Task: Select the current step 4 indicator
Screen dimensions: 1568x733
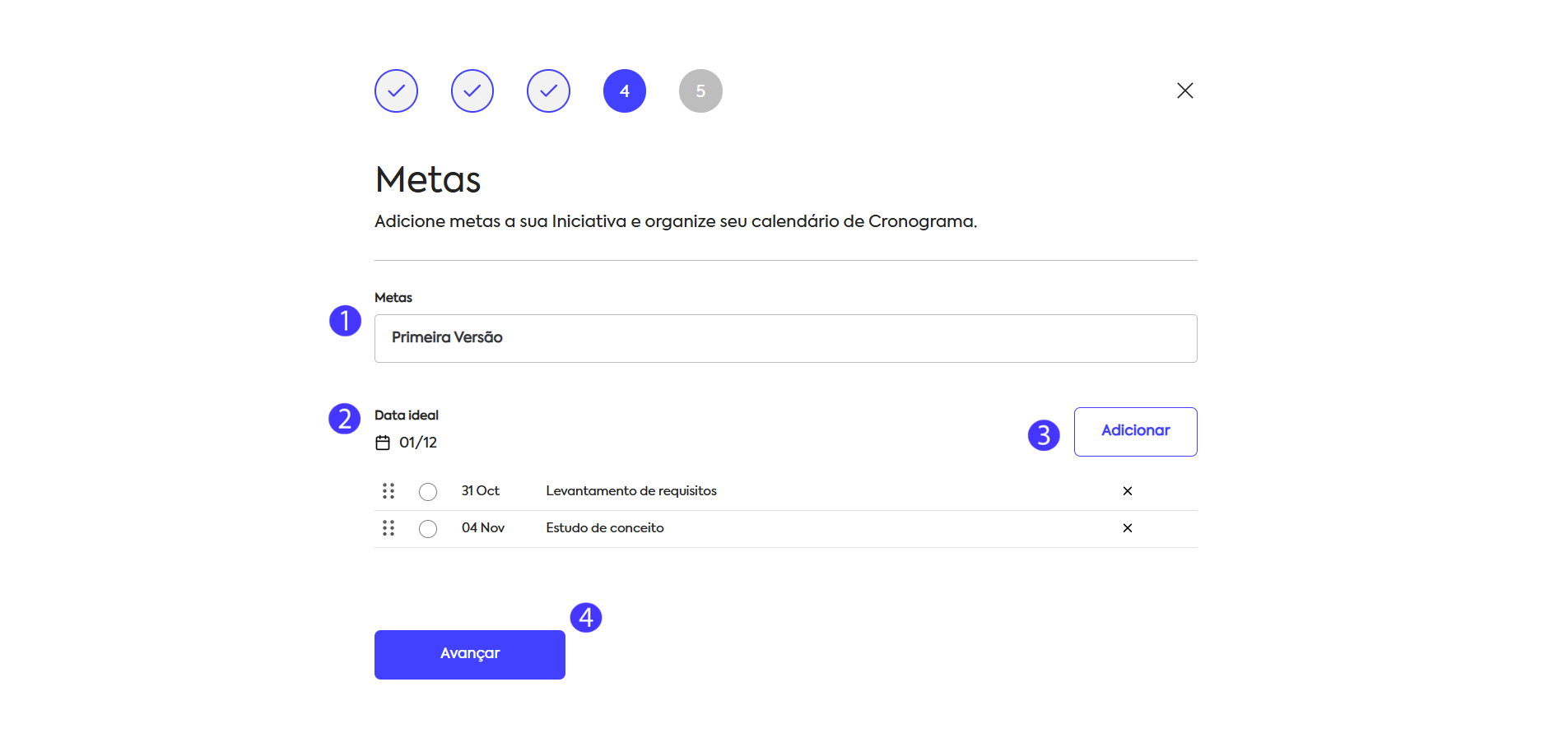Action: (x=625, y=91)
